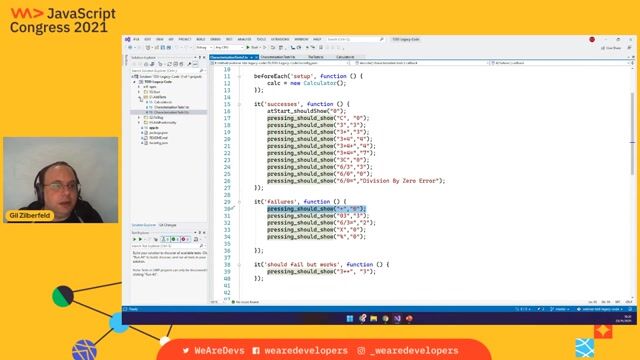Open File Explorer from the taskbar

point(373,318)
